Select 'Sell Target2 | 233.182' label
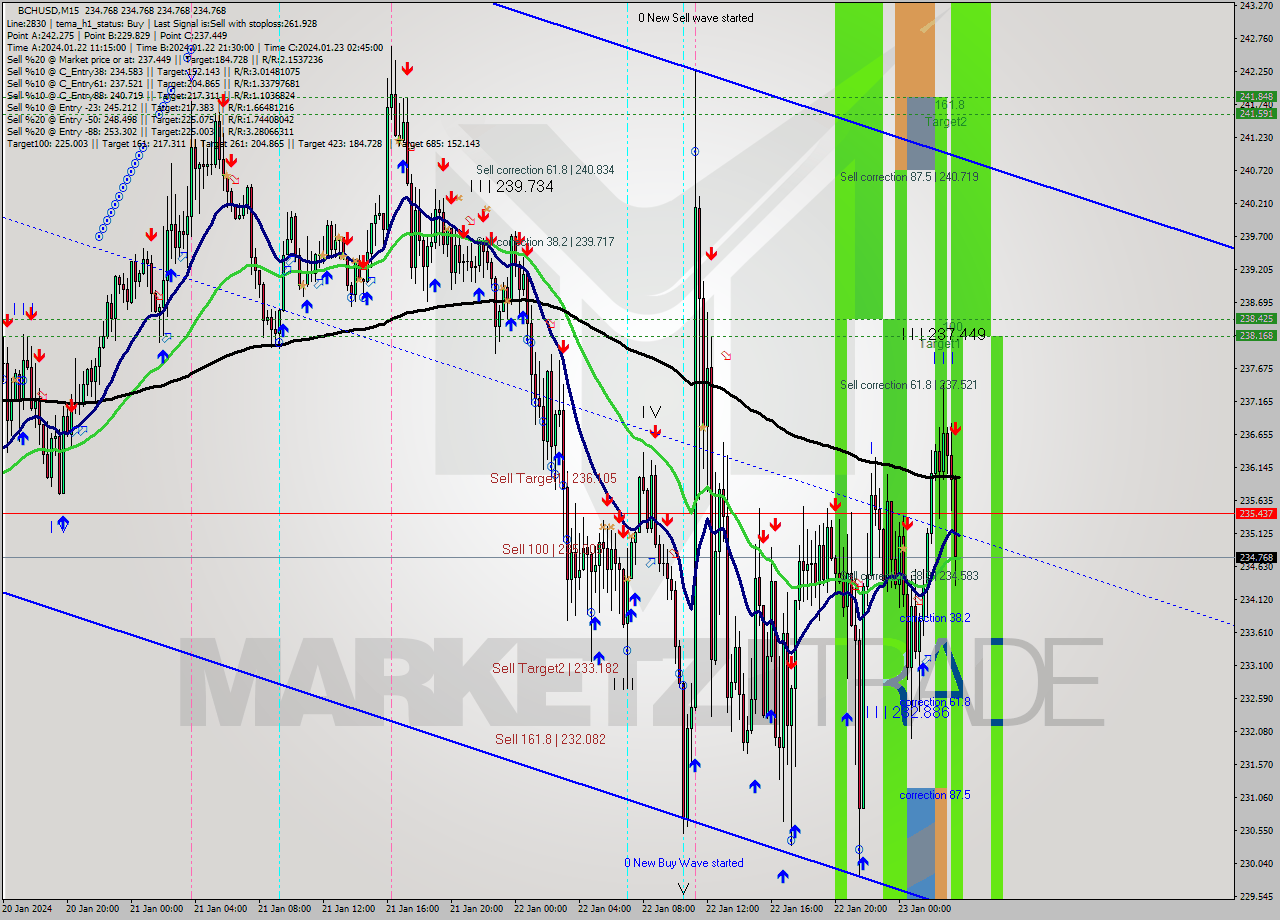Image resolution: width=1280 pixels, height=920 pixels. click(x=555, y=668)
